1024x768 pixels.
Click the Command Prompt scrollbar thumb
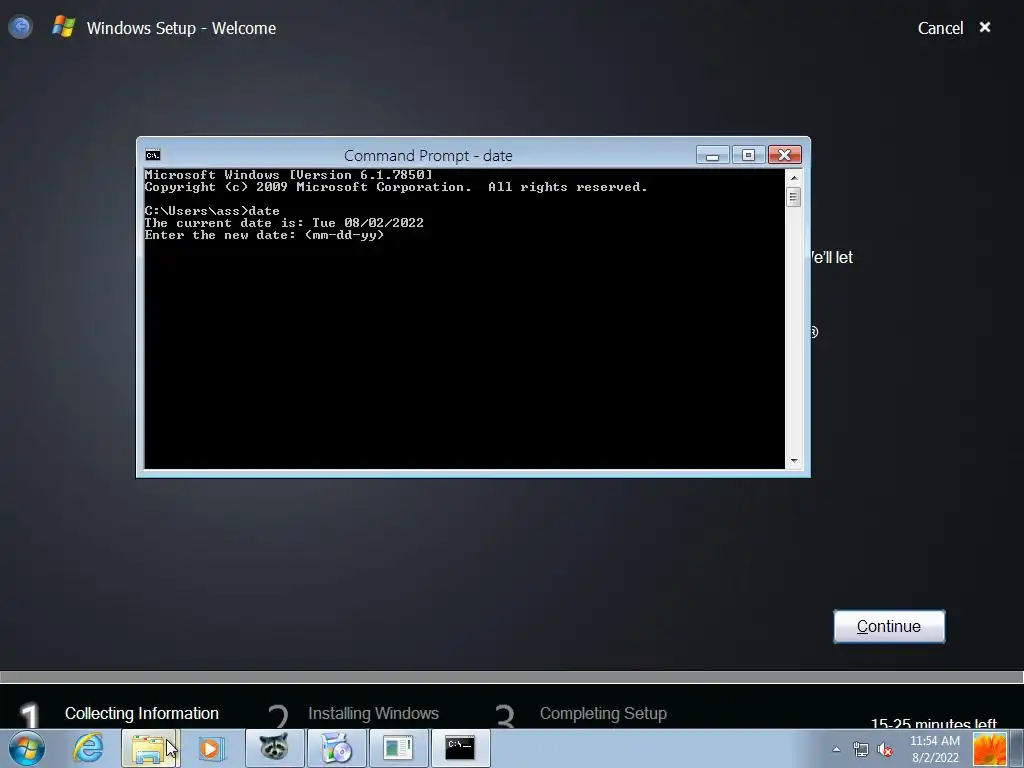pyautogui.click(x=793, y=197)
